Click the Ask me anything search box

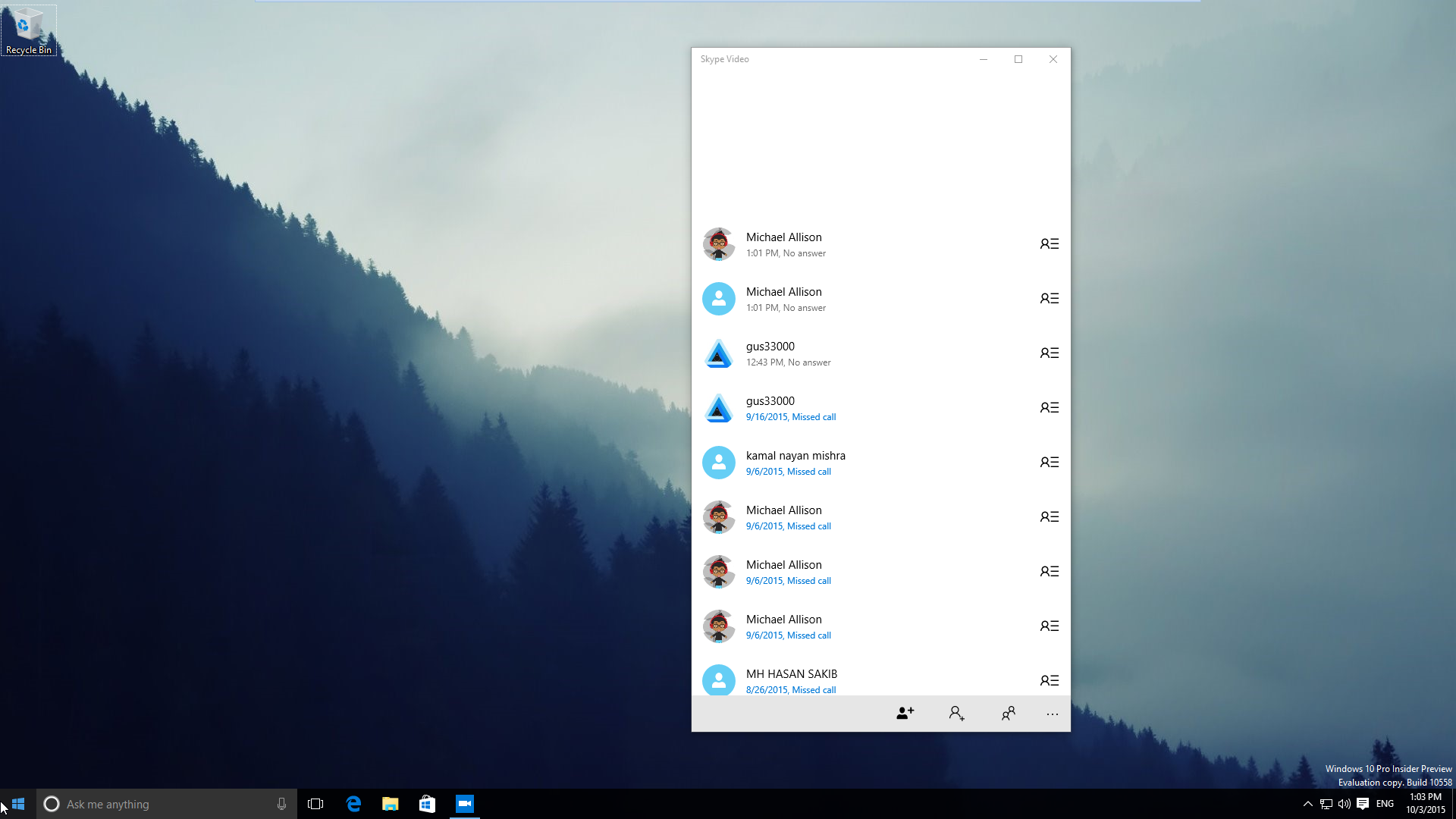coord(167,804)
